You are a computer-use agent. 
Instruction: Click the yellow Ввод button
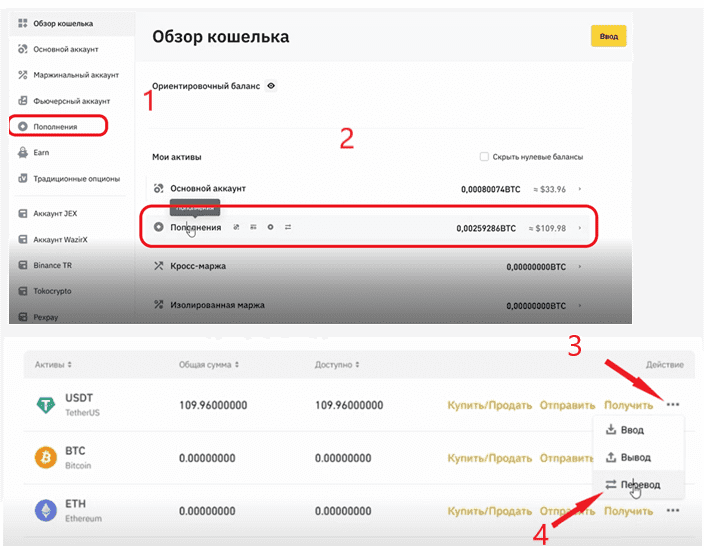tap(608, 36)
